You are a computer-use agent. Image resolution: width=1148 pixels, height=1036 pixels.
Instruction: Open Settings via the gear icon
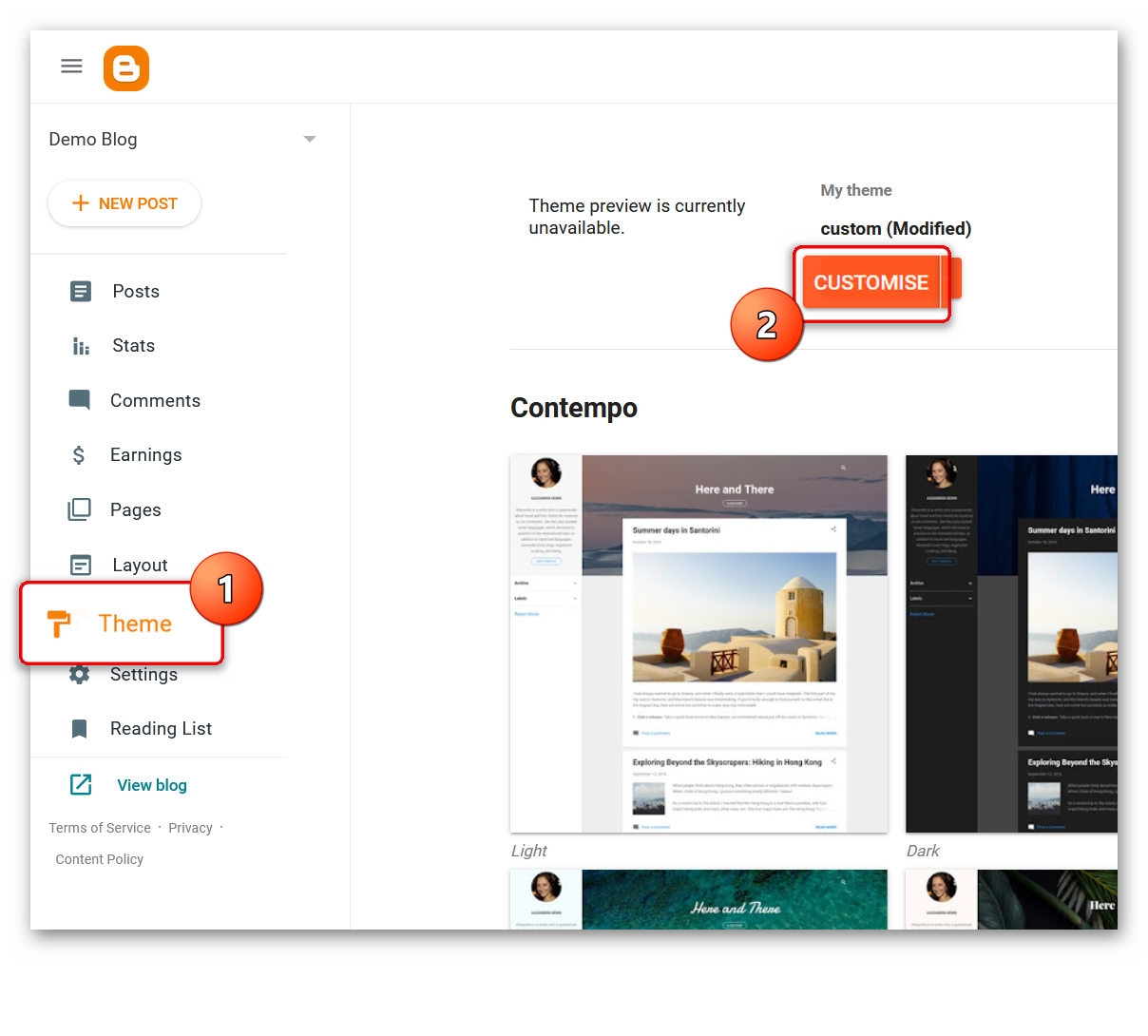[x=80, y=674]
